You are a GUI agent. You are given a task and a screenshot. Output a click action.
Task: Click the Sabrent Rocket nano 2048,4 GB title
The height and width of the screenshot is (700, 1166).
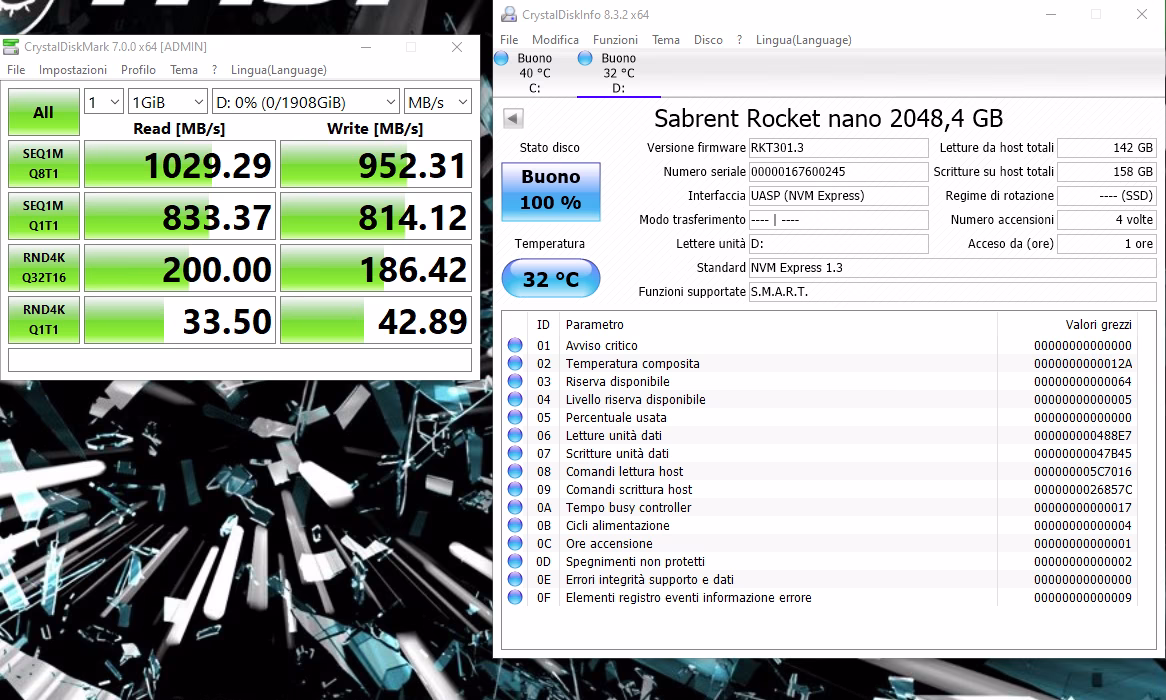click(828, 118)
